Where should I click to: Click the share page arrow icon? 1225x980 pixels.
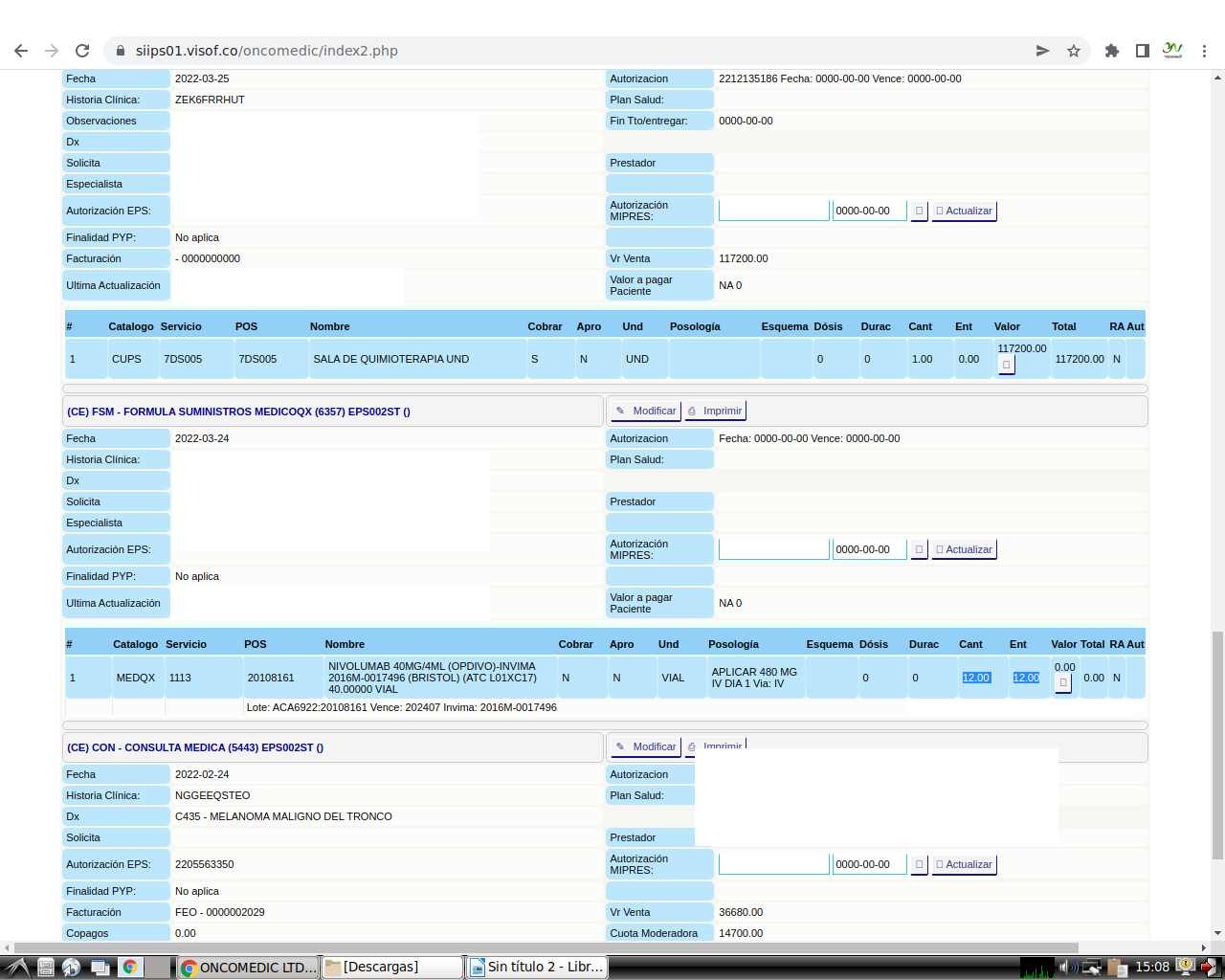[1042, 51]
